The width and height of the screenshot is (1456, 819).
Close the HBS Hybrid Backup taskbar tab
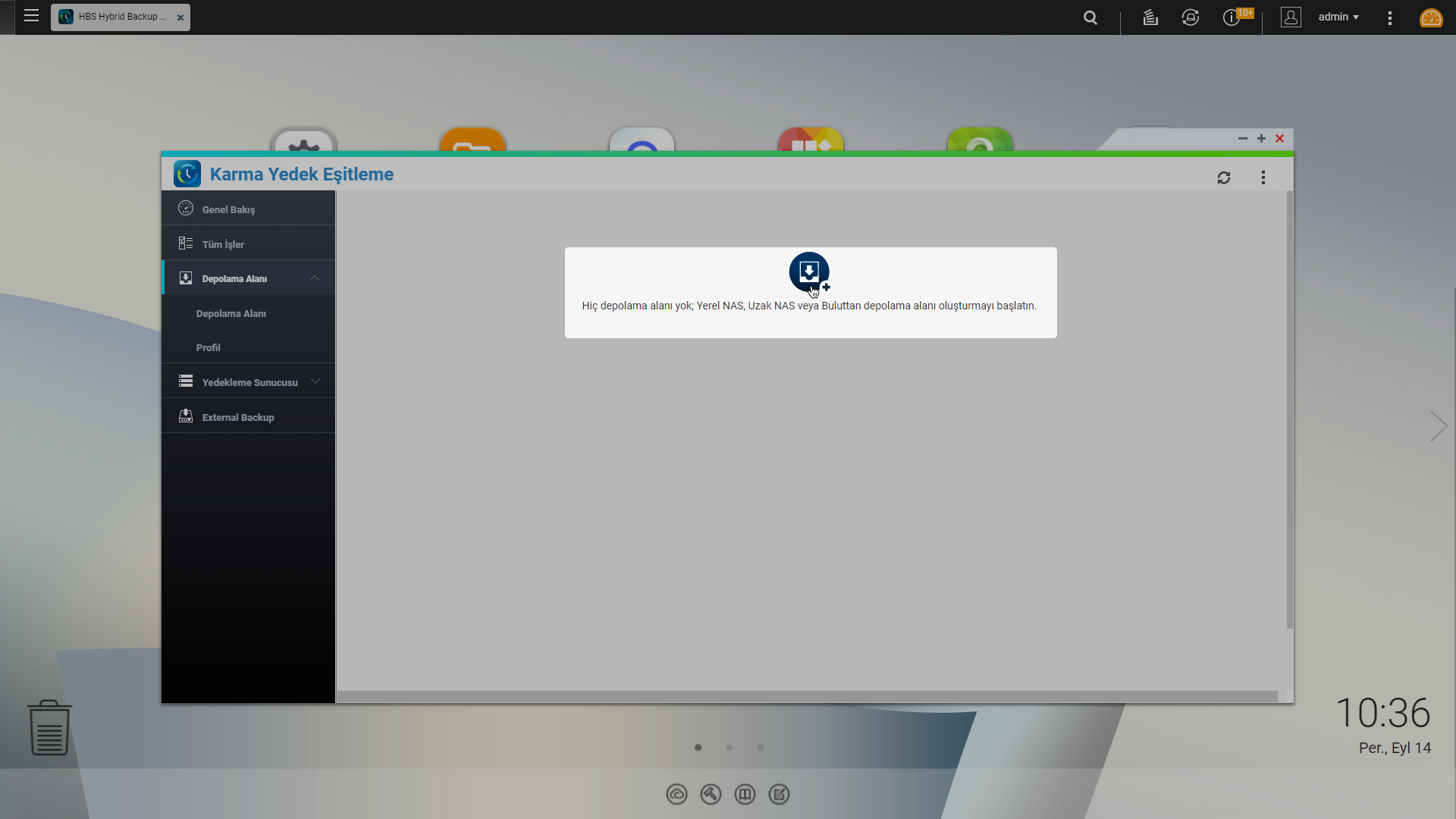(180, 17)
